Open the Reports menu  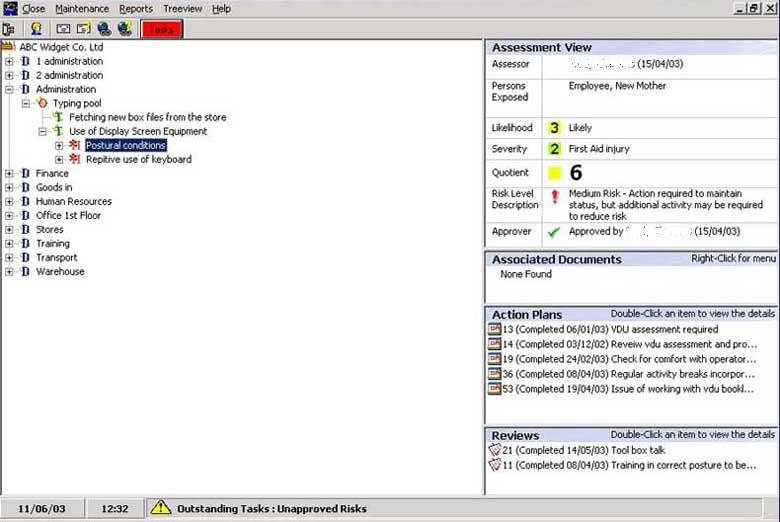coord(136,9)
